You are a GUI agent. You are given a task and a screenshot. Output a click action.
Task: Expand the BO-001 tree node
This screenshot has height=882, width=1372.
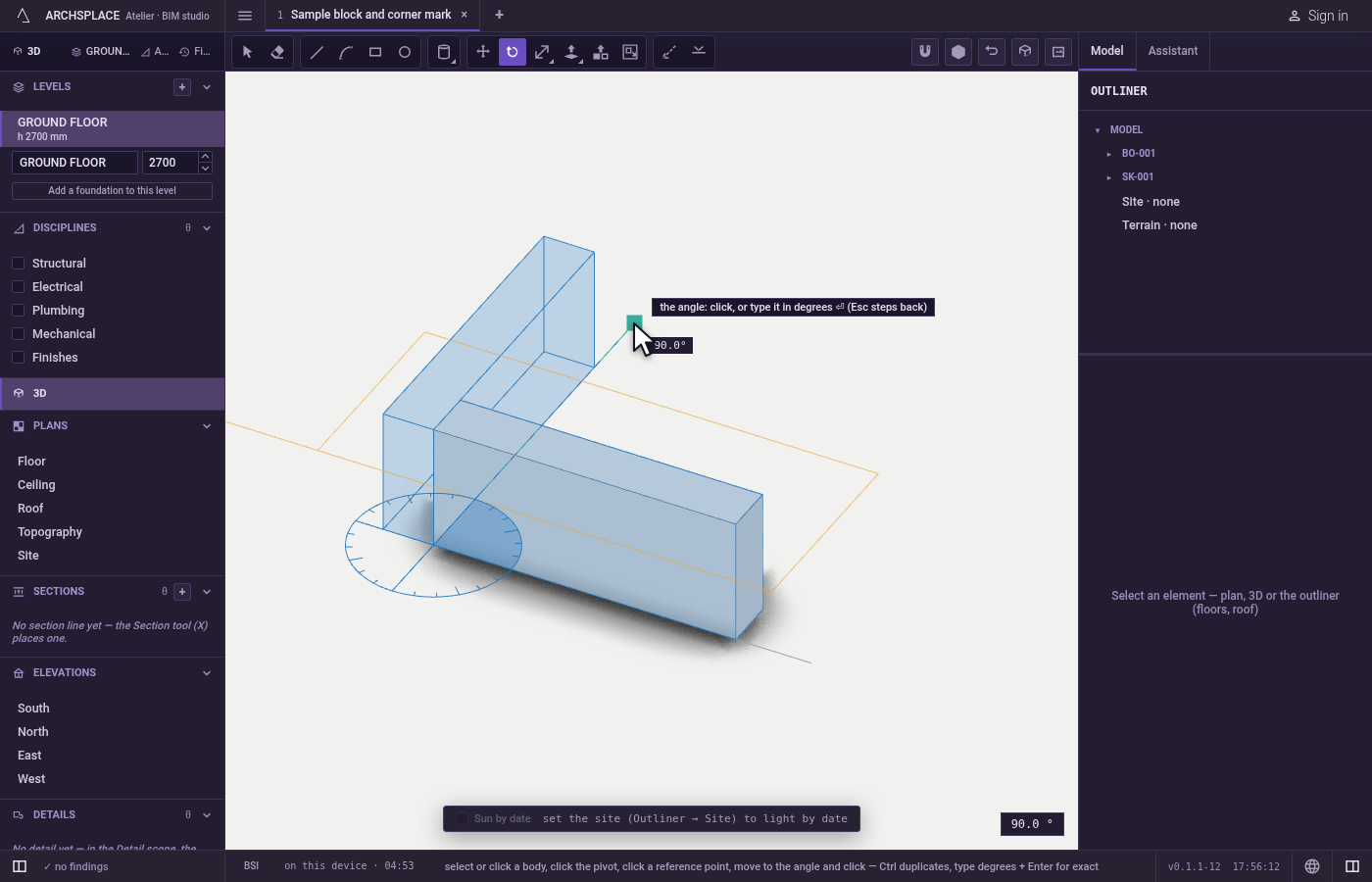tap(1108, 154)
